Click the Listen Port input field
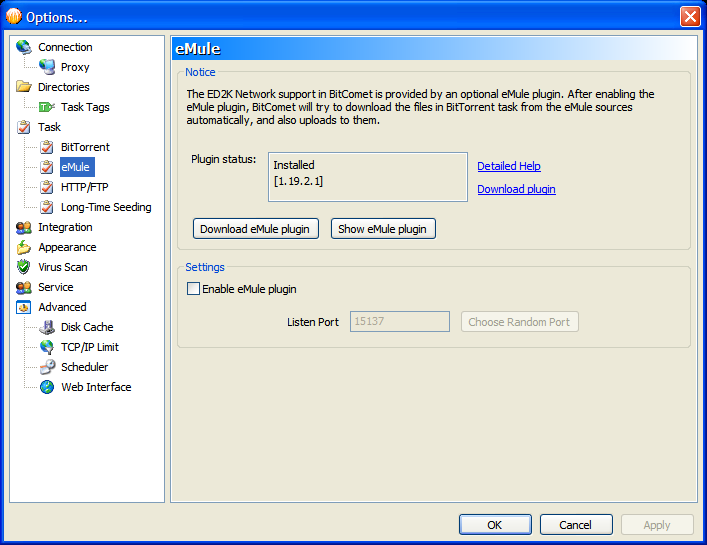Viewport: 707px width, 545px height. tap(399, 321)
